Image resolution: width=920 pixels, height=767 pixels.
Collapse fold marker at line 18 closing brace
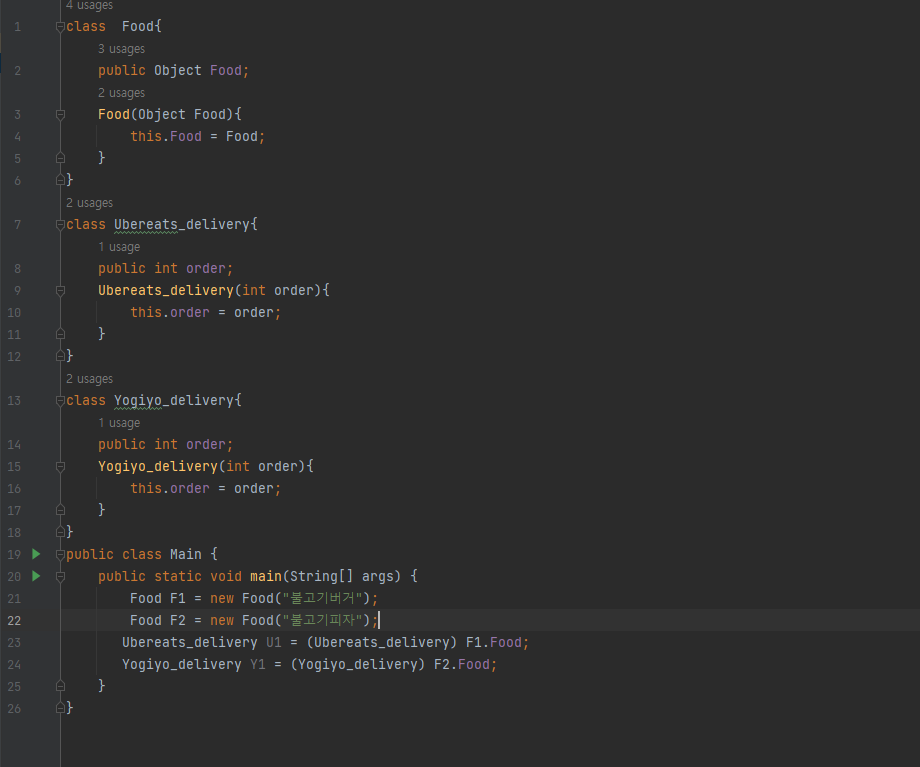click(x=60, y=532)
